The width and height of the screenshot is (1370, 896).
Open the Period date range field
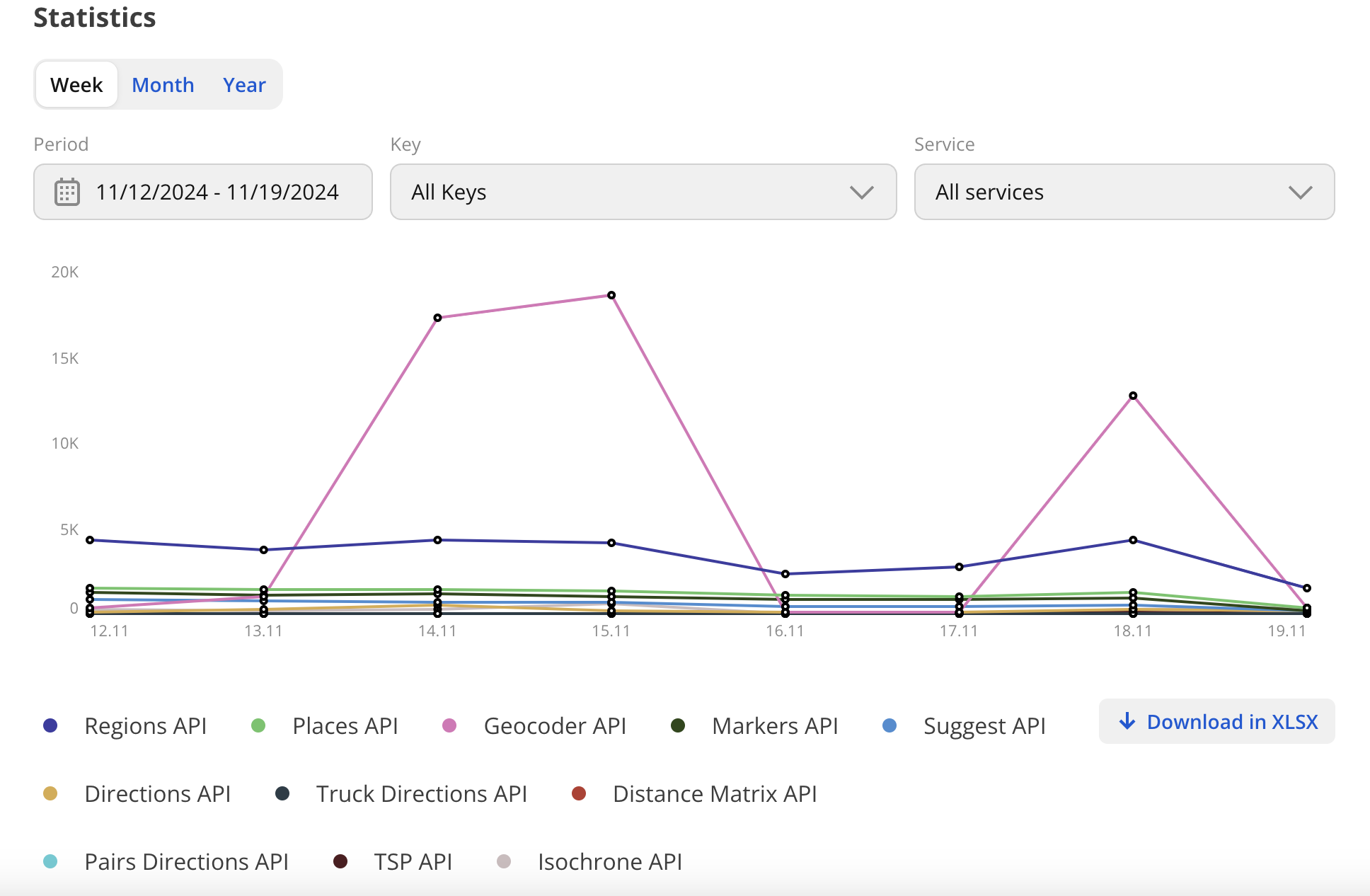pyautogui.click(x=203, y=192)
